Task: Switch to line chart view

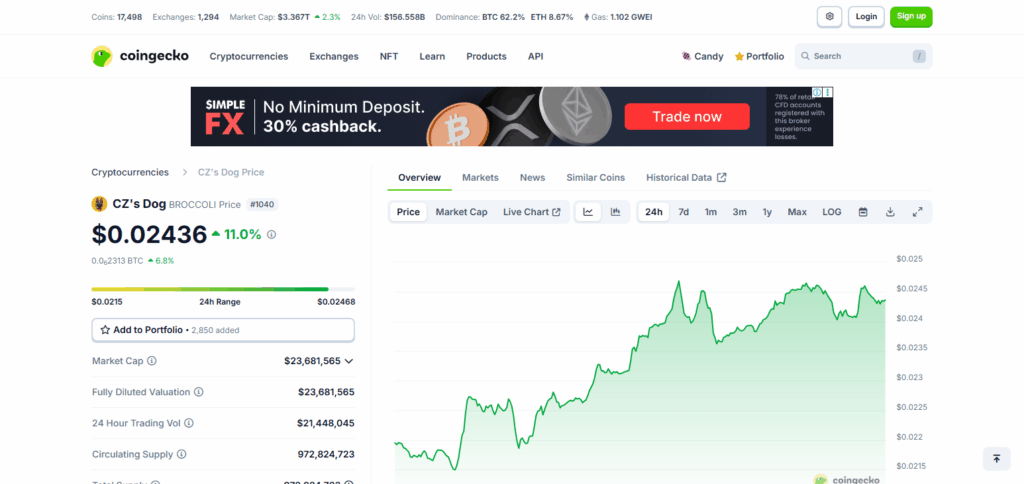Action: pyautogui.click(x=588, y=212)
